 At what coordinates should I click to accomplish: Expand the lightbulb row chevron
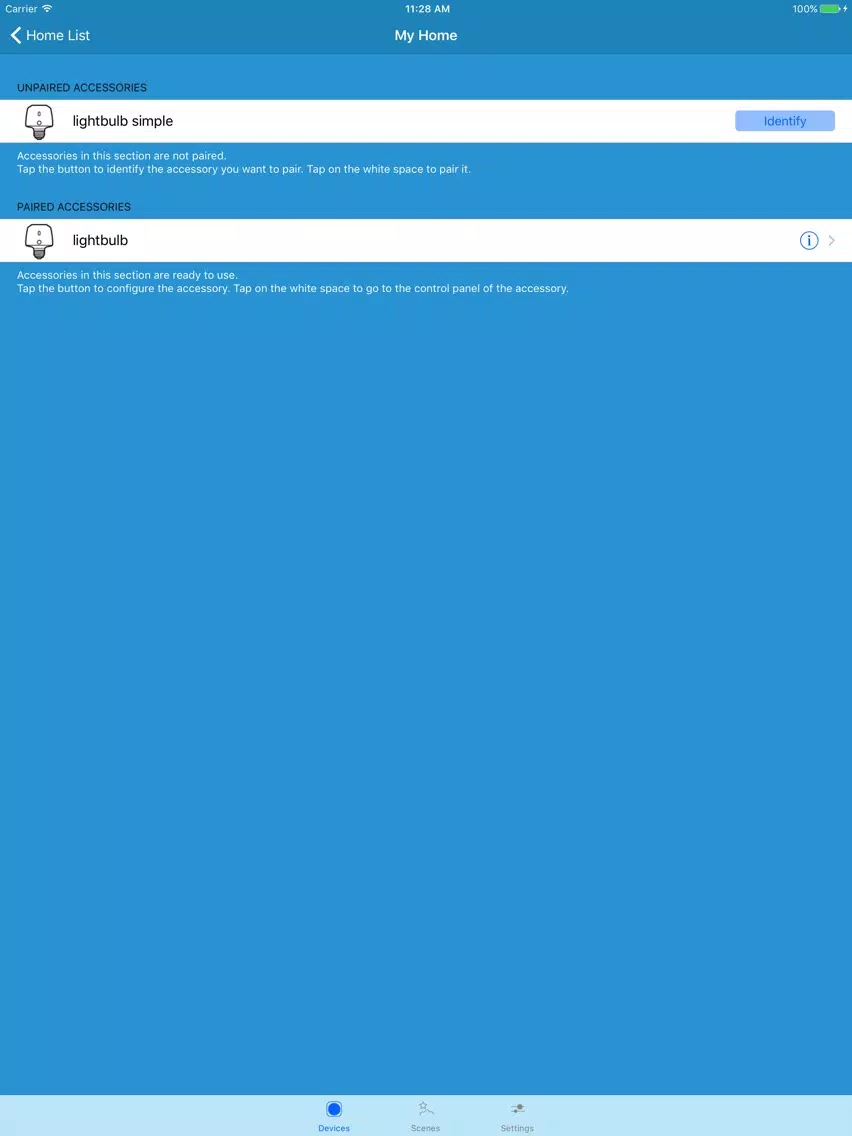832,241
